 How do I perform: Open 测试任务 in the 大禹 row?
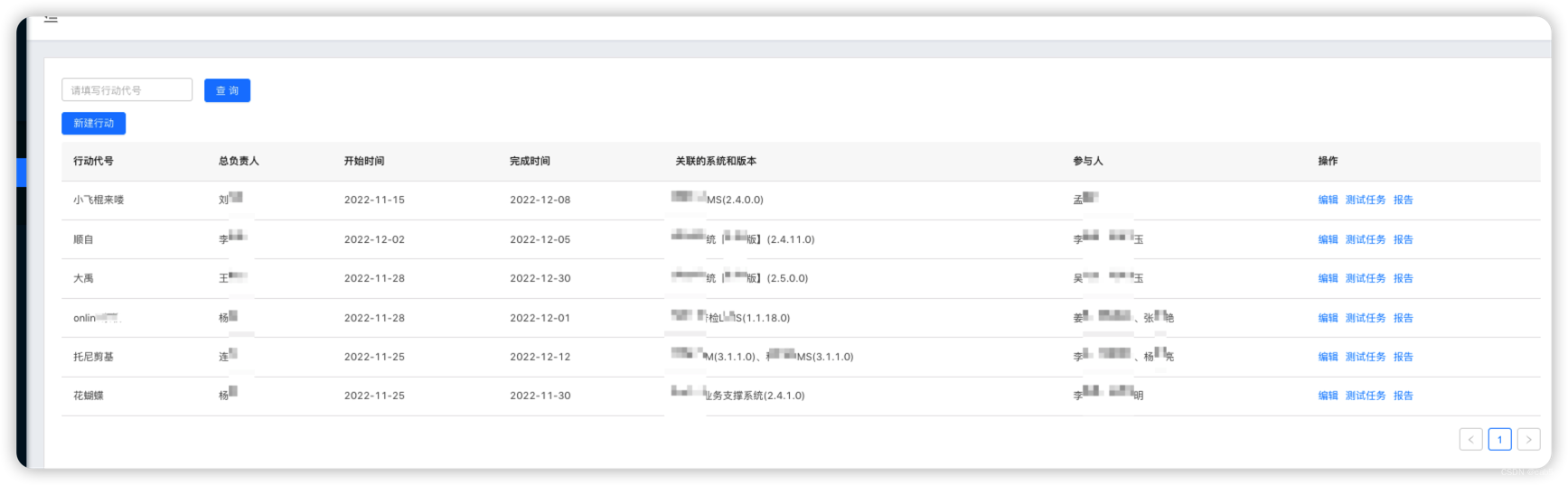[x=1365, y=278]
